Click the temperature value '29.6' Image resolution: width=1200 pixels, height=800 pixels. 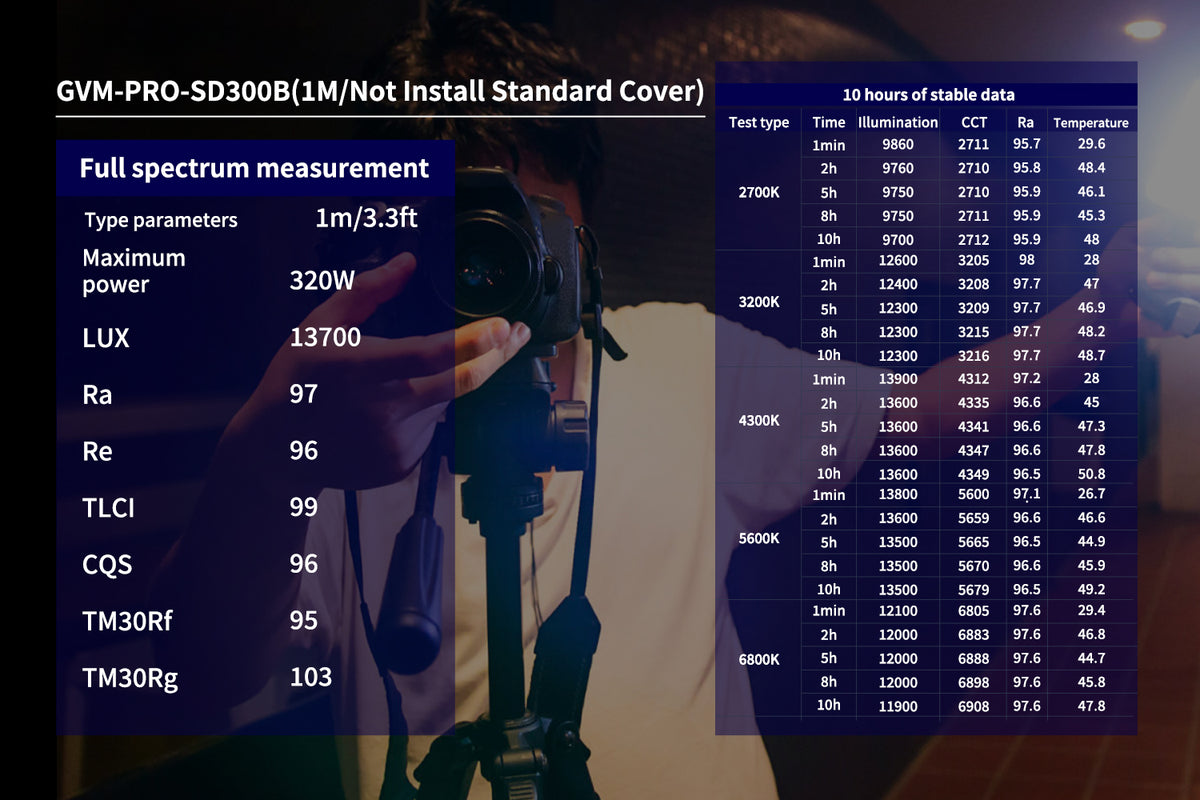tap(1091, 145)
